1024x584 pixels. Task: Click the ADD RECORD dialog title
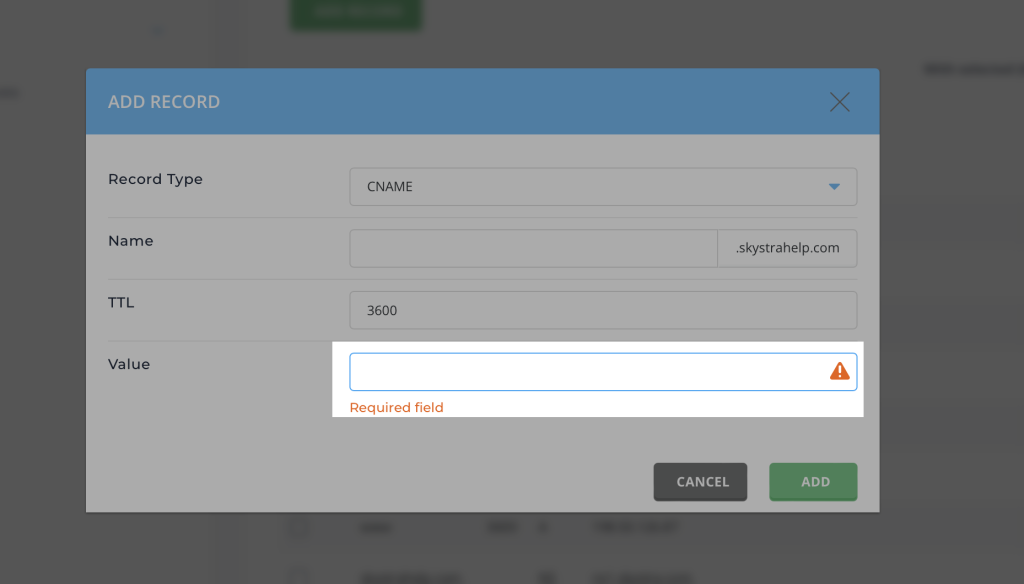164,102
